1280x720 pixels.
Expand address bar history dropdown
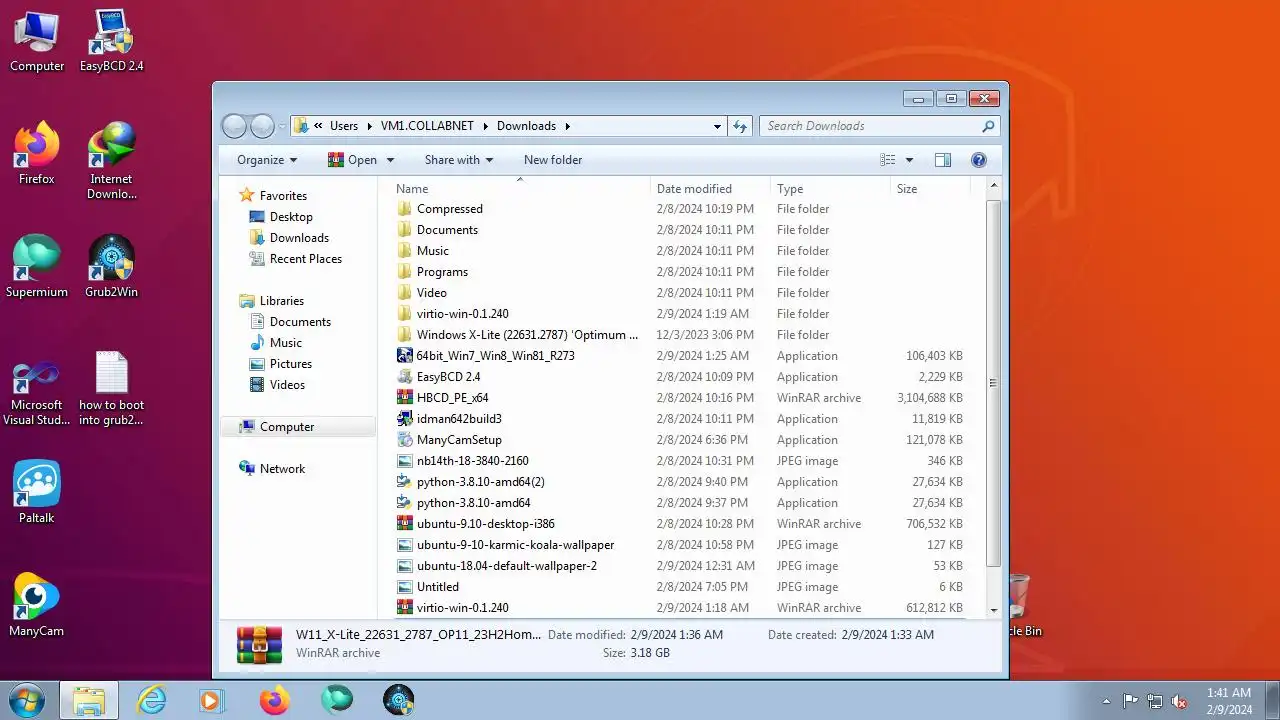(717, 126)
